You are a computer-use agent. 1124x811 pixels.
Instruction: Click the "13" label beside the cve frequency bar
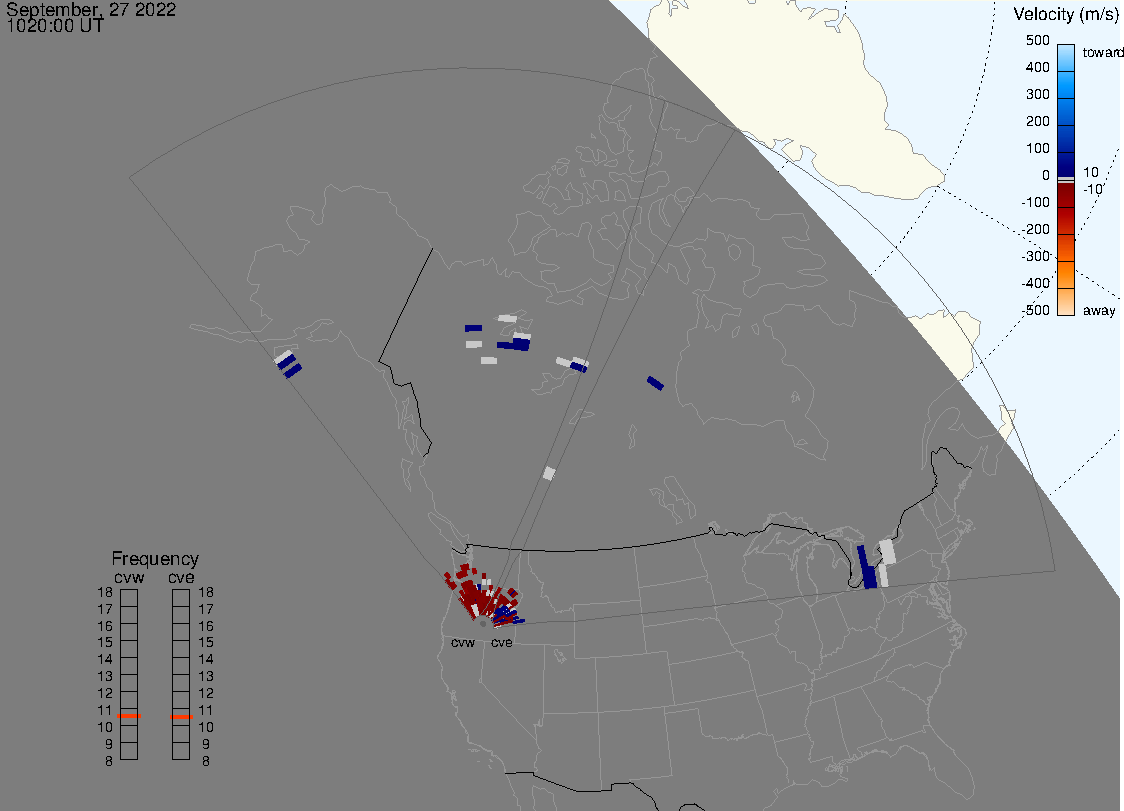[x=206, y=676]
